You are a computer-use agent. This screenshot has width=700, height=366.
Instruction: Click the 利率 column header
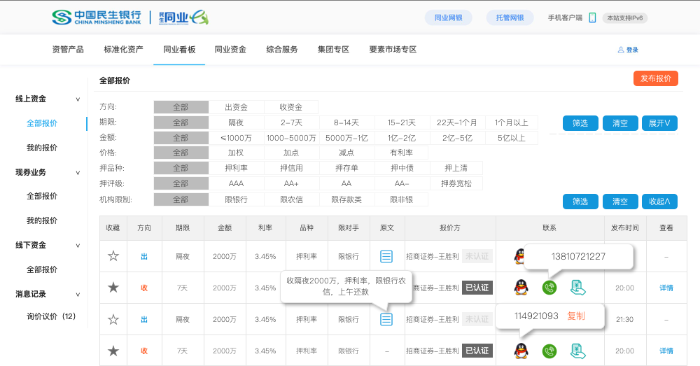pyautogui.click(x=265, y=228)
